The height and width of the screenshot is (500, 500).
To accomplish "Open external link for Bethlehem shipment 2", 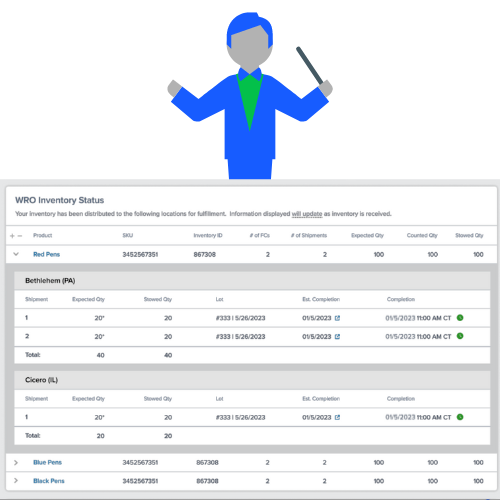I will (337, 337).
